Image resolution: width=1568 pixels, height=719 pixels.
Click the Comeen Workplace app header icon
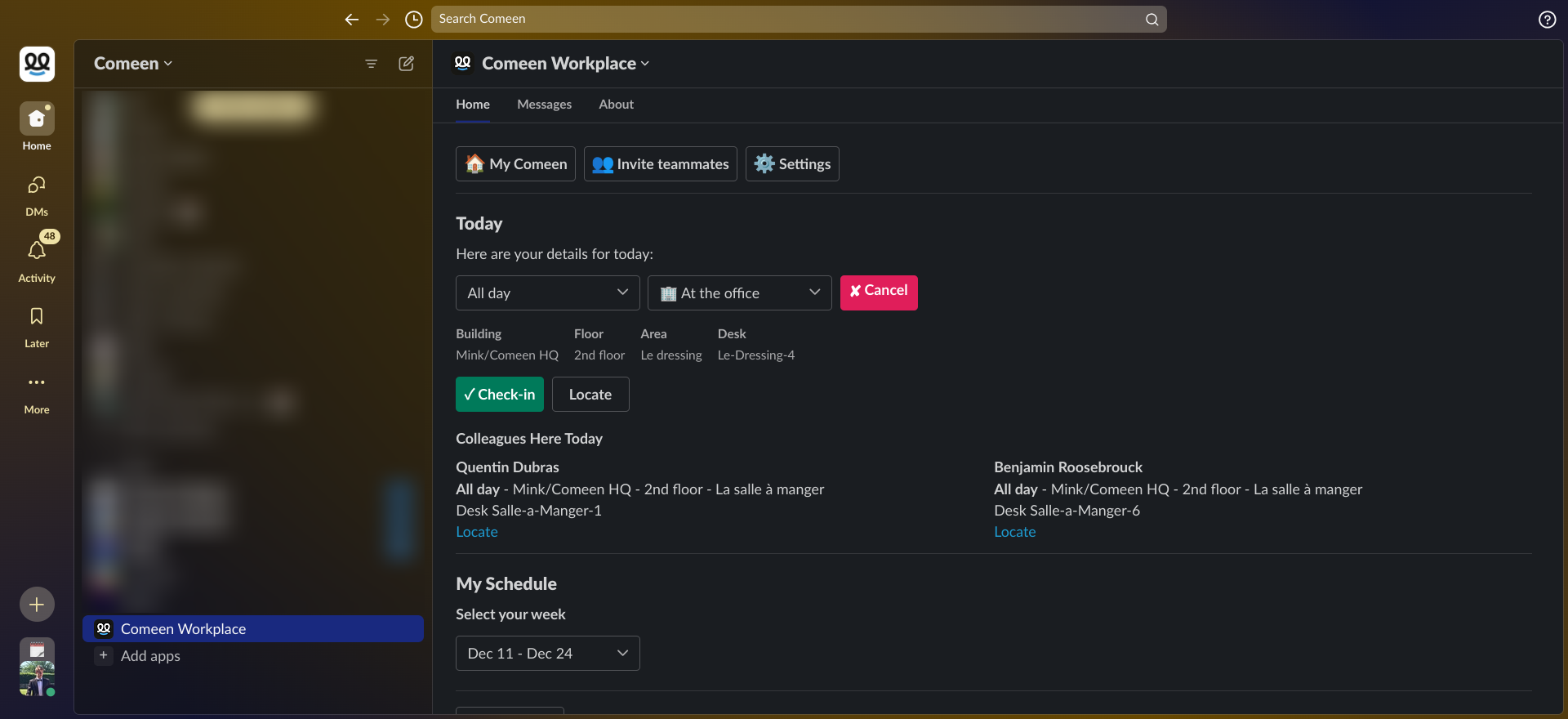tap(463, 64)
